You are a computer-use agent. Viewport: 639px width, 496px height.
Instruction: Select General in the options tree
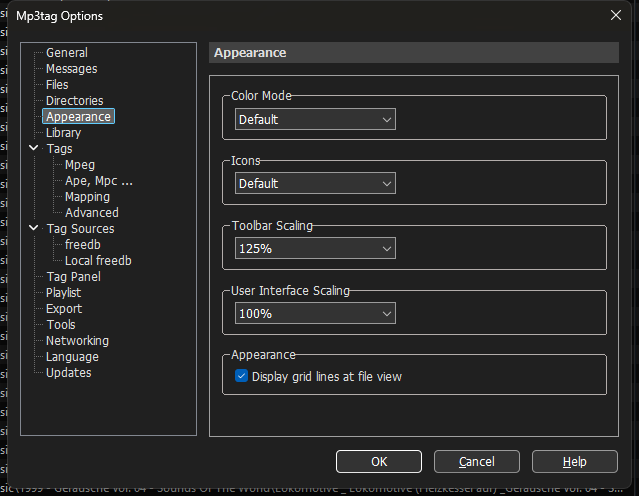tap(67, 53)
